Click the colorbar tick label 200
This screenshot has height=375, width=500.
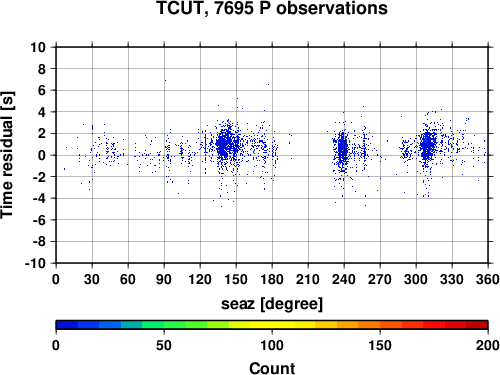[x=487, y=346]
